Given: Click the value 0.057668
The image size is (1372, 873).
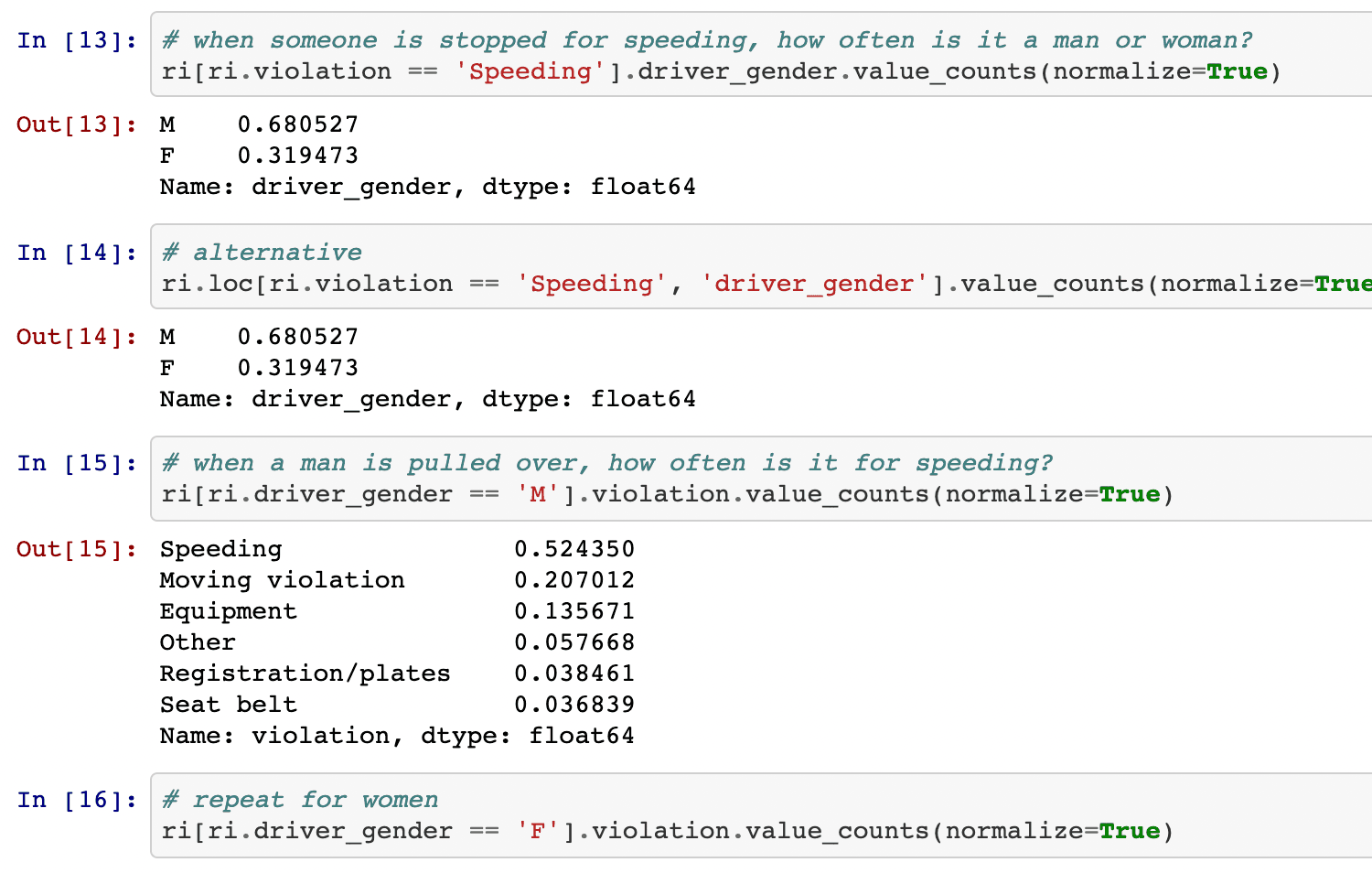Looking at the screenshot, I should [x=574, y=642].
